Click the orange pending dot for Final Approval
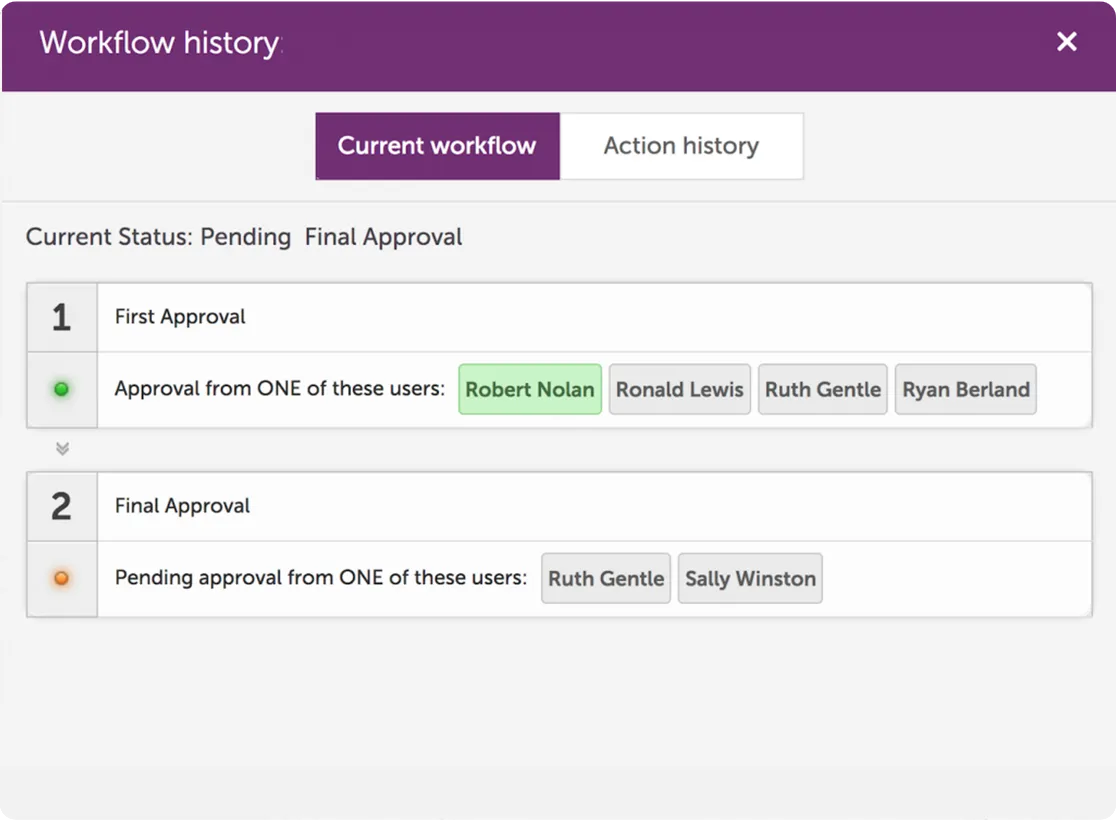Viewport: 1116px width, 820px height. tap(61, 578)
